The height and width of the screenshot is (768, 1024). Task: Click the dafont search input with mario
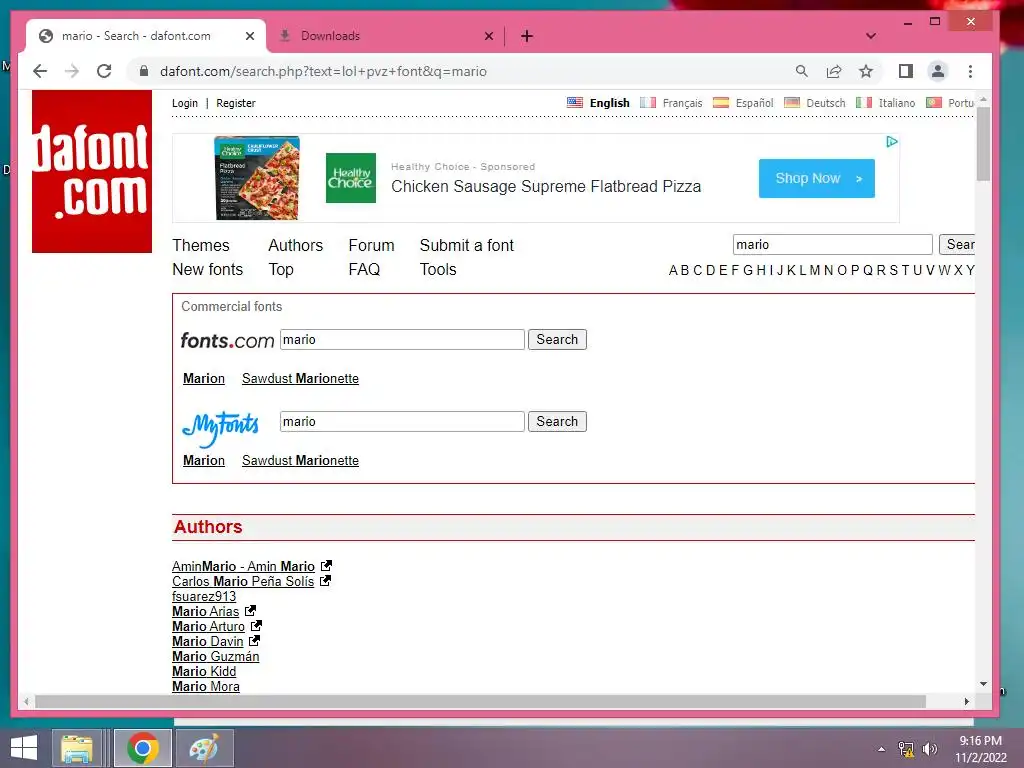(x=833, y=245)
